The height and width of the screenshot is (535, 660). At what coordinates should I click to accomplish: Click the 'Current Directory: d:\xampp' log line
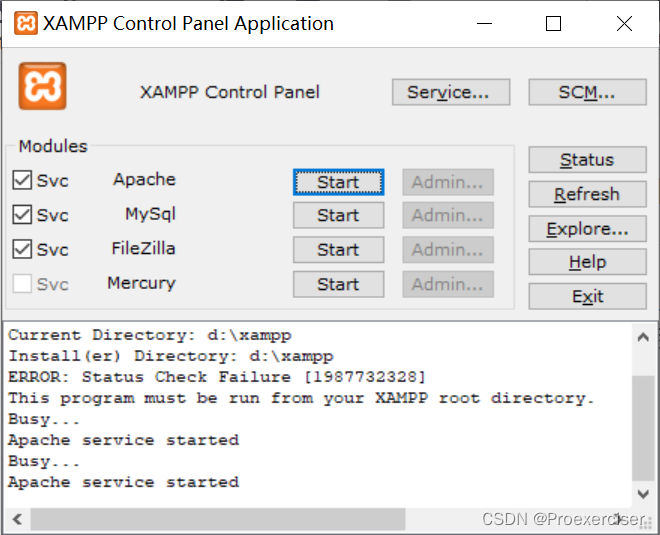[x=150, y=335]
